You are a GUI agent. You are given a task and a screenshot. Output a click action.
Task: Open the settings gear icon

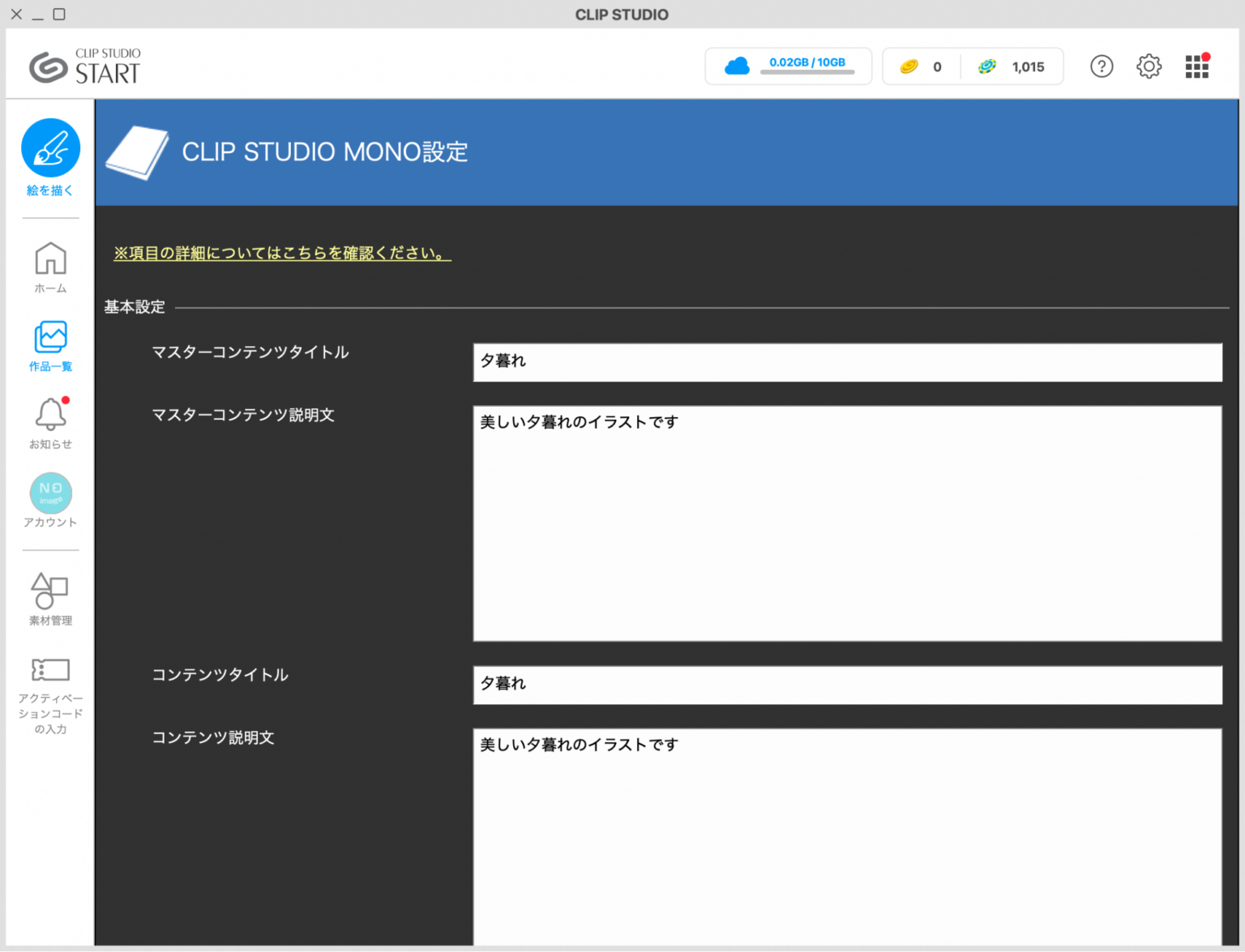point(1149,66)
